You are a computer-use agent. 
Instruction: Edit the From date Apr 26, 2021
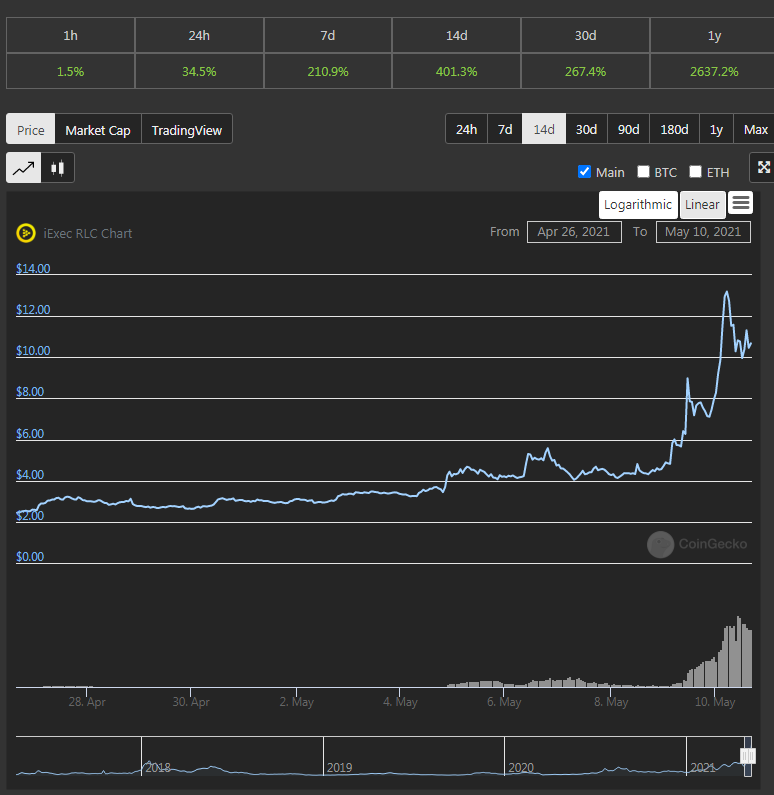[x=574, y=232]
